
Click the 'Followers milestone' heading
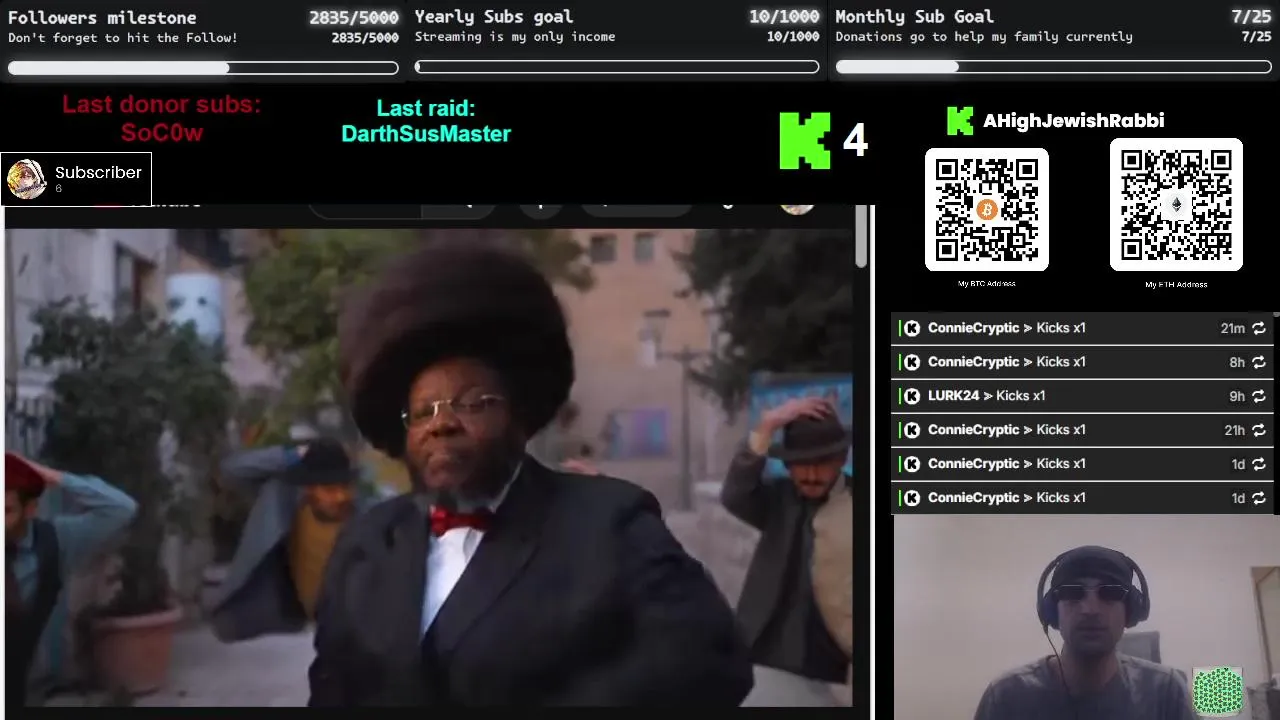pyautogui.click(x=102, y=17)
